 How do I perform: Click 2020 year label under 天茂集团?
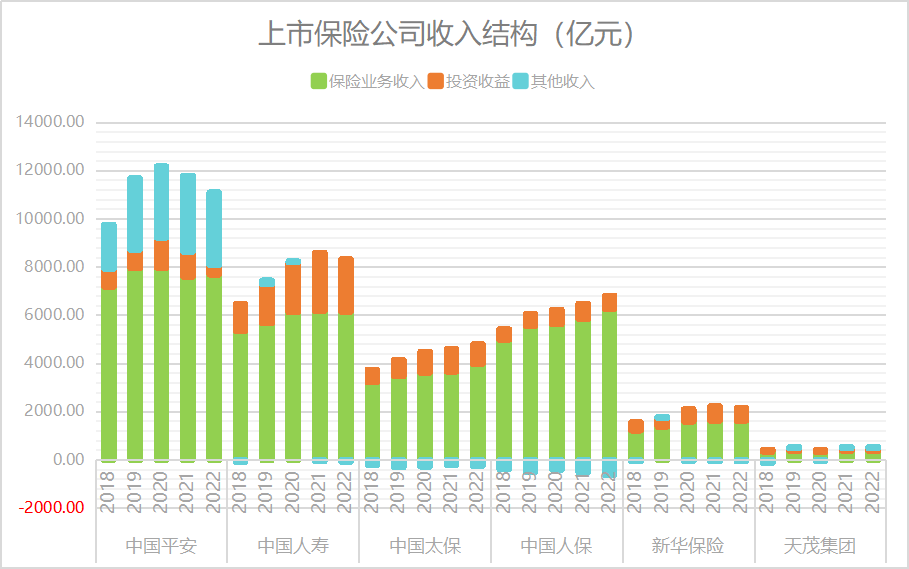pos(819,492)
